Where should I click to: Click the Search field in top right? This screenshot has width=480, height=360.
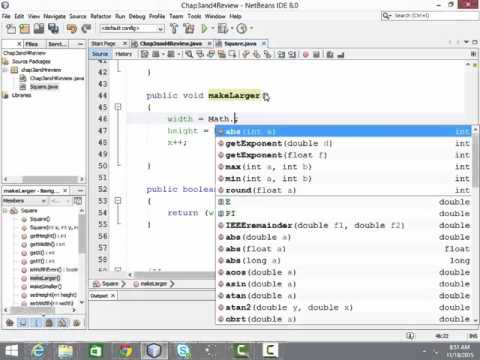(x=429, y=16)
